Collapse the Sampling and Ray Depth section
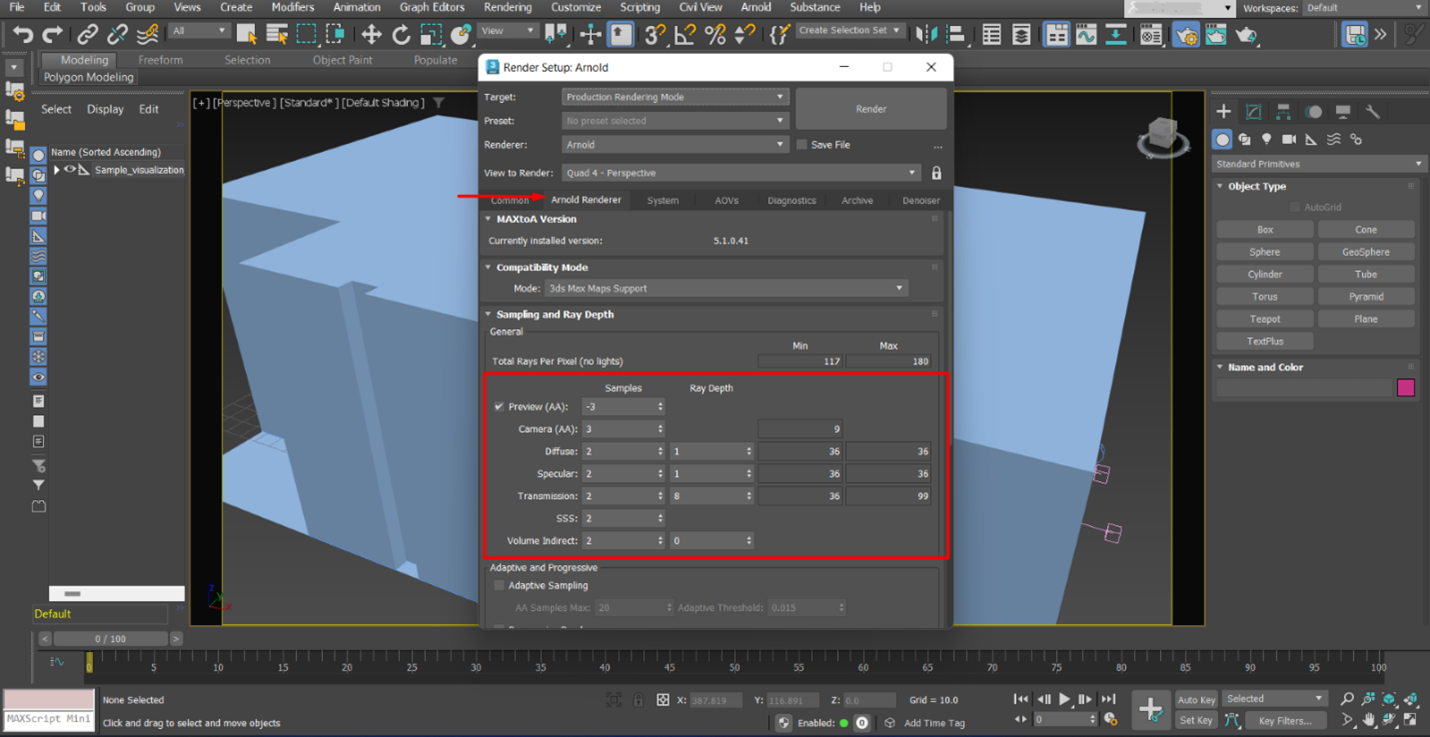1430x737 pixels. coord(489,314)
